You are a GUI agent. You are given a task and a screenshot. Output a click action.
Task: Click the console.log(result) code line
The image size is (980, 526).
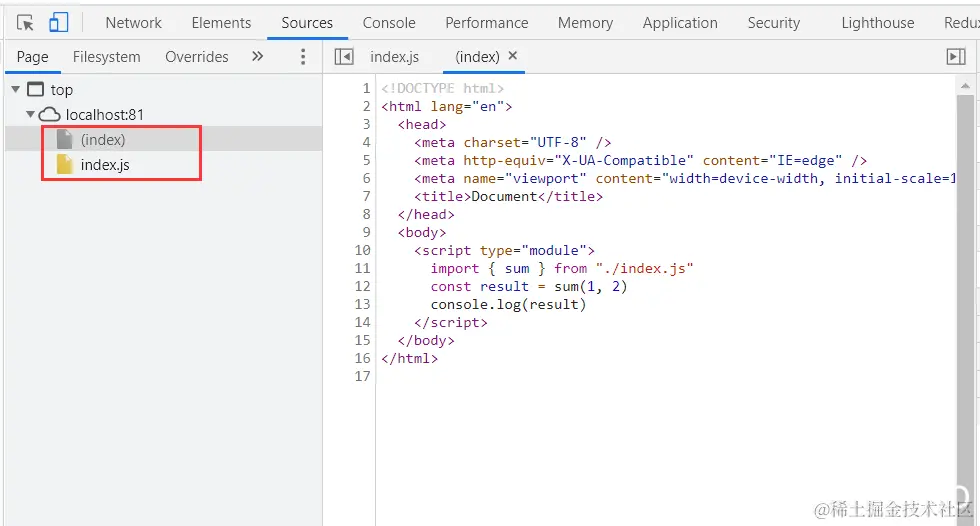(508, 305)
